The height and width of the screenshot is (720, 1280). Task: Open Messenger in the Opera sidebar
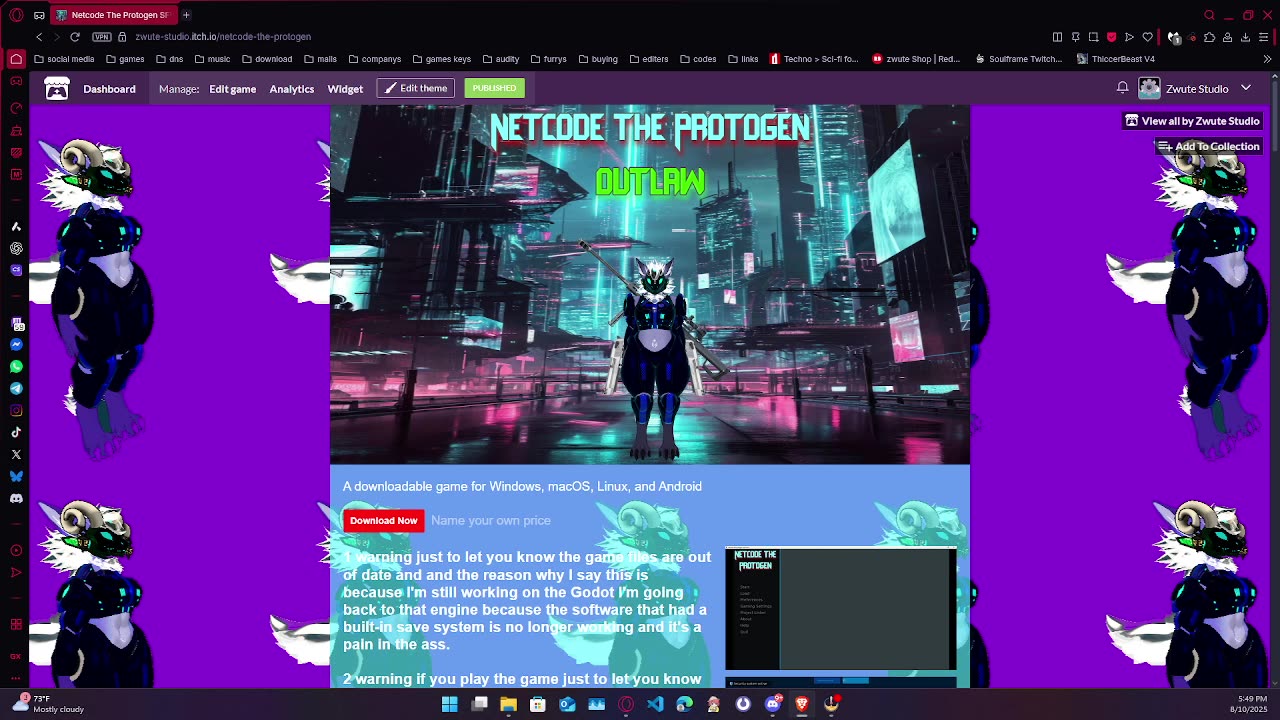pos(16,344)
